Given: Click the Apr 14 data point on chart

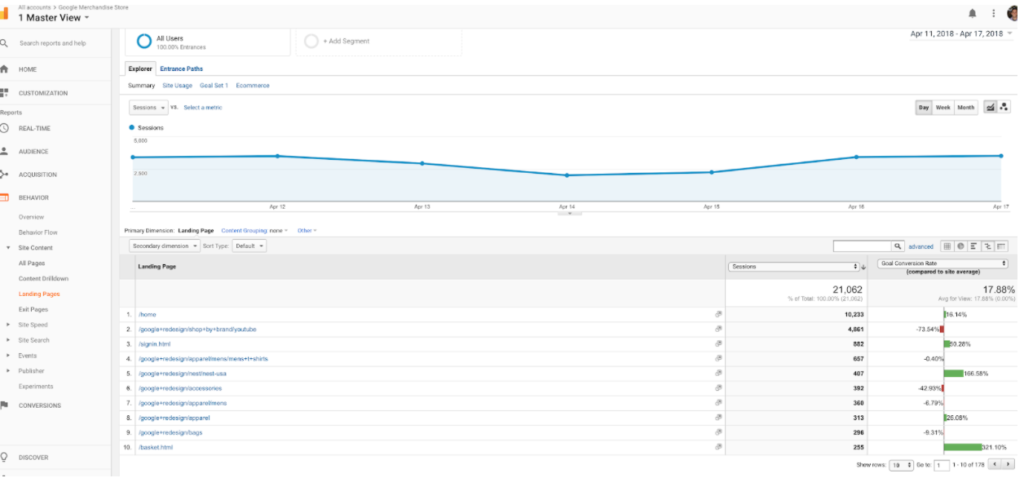Looking at the screenshot, I should tap(567, 175).
